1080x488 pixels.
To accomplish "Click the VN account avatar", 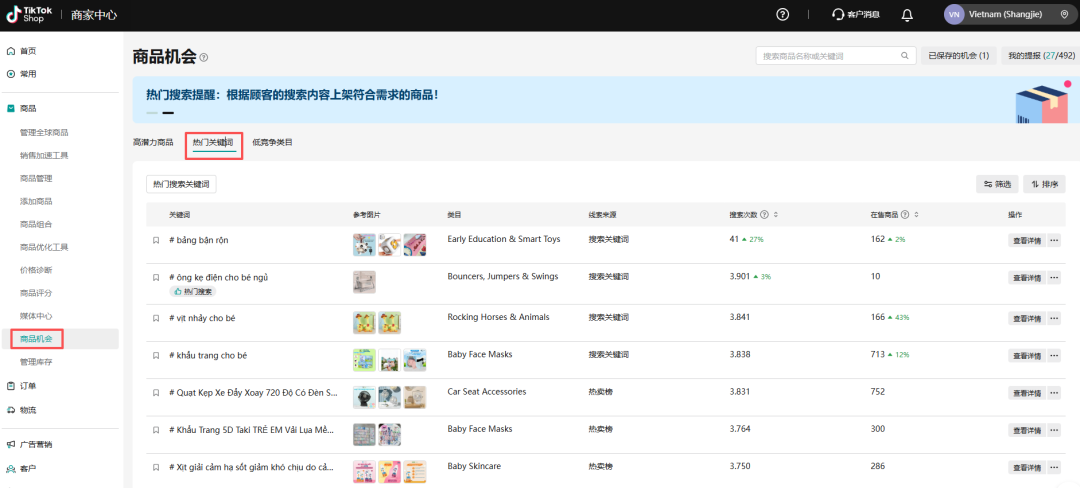I will coord(953,14).
